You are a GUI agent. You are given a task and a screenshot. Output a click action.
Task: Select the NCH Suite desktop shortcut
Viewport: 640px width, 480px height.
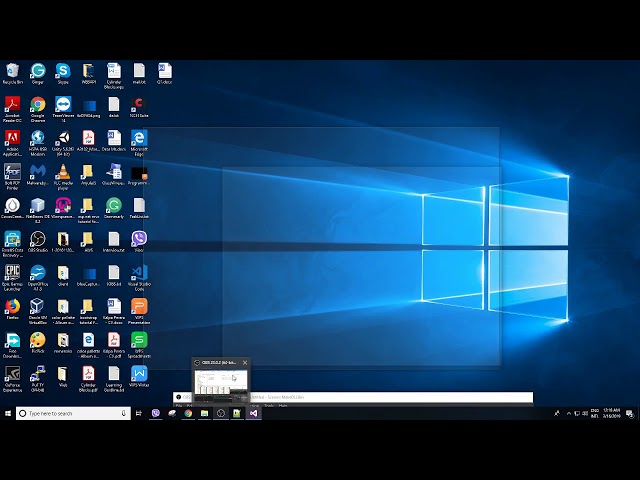(x=139, y=107)
